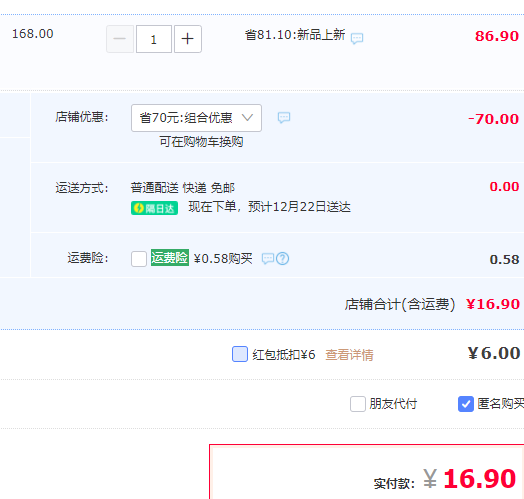Click the 实付款 ¥16.90 total amount

pyautogui.click(x=445, y=479)
